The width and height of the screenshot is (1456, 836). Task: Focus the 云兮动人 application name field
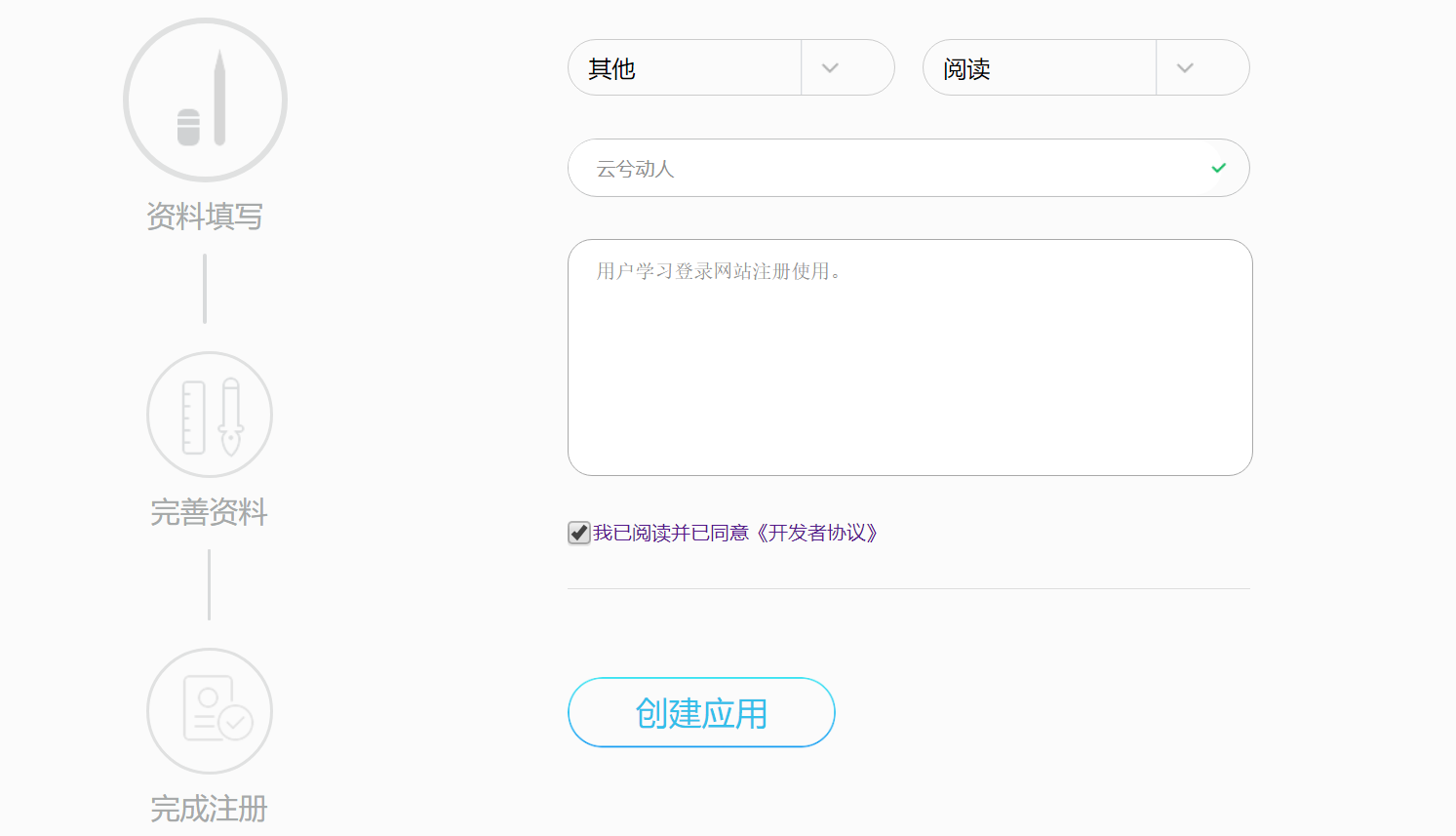click(x=908, y=168)
